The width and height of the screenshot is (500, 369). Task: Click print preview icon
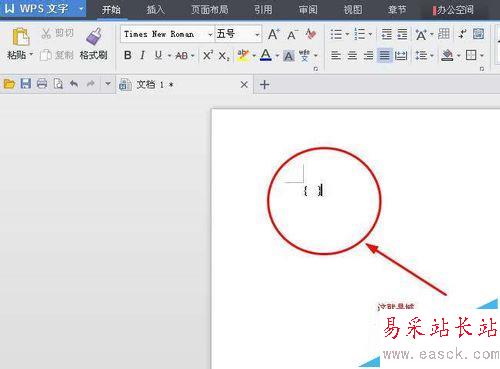[x=58, y=84]
